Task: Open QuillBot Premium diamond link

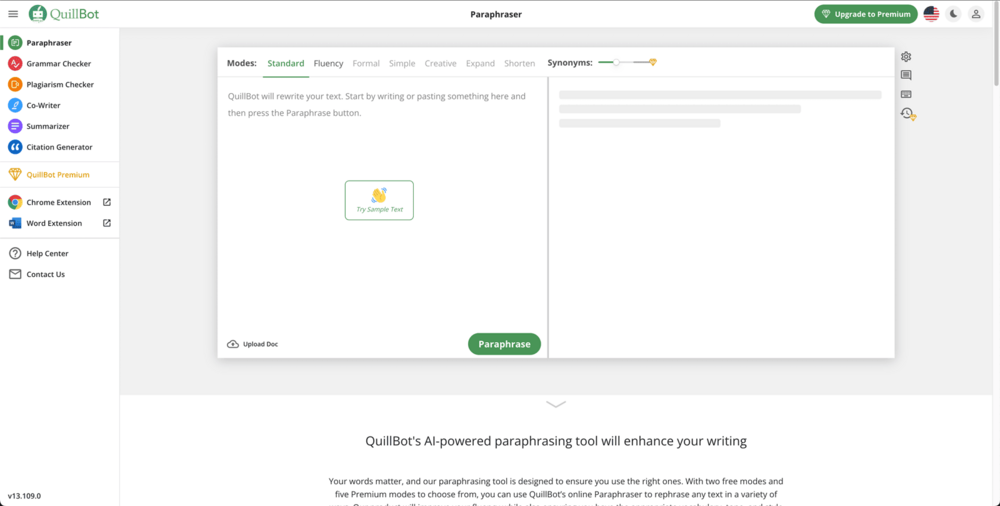Action: [59, 175]
